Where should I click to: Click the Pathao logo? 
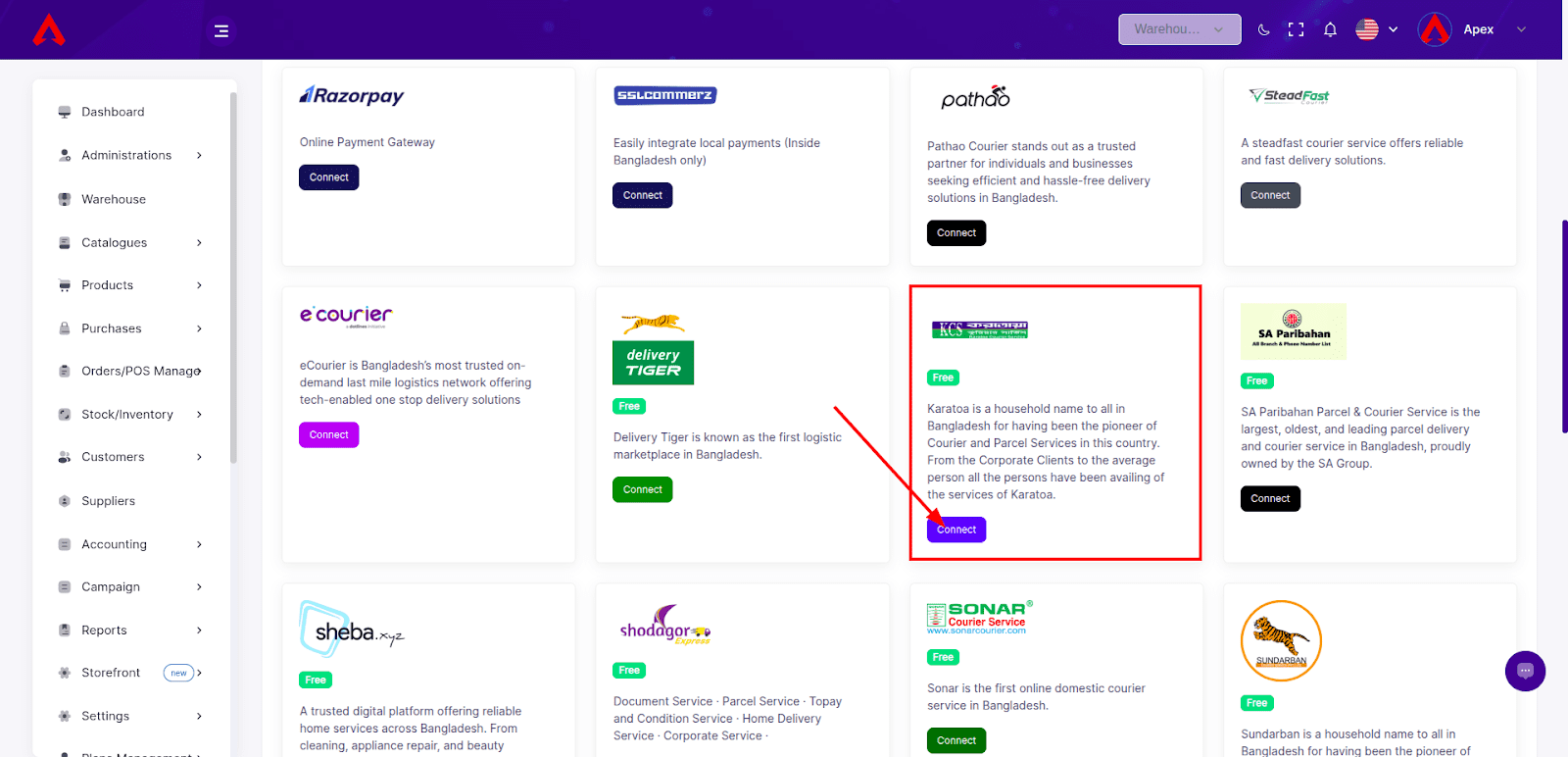point(975,97)
